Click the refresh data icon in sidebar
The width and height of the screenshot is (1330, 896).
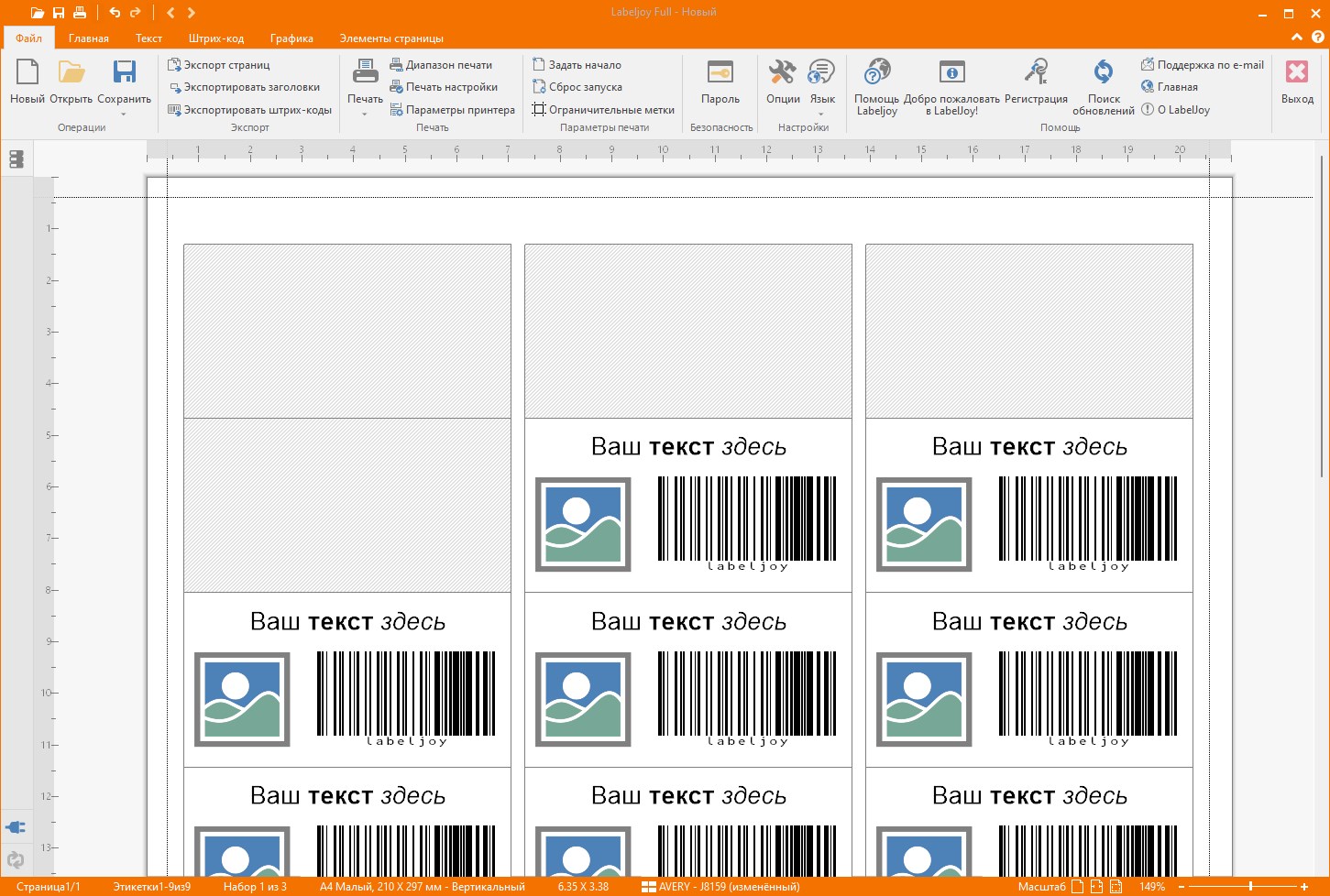pyautogui.click(x=16, y=860)
